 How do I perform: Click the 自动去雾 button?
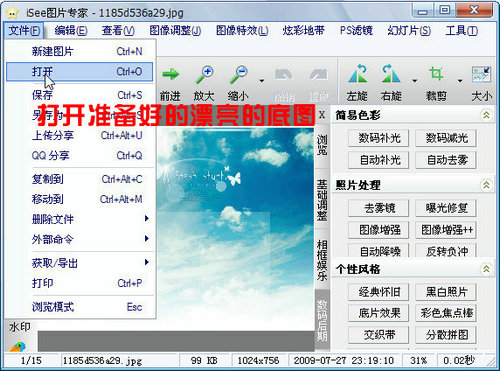pyautogui.click(x=446, y=160)
